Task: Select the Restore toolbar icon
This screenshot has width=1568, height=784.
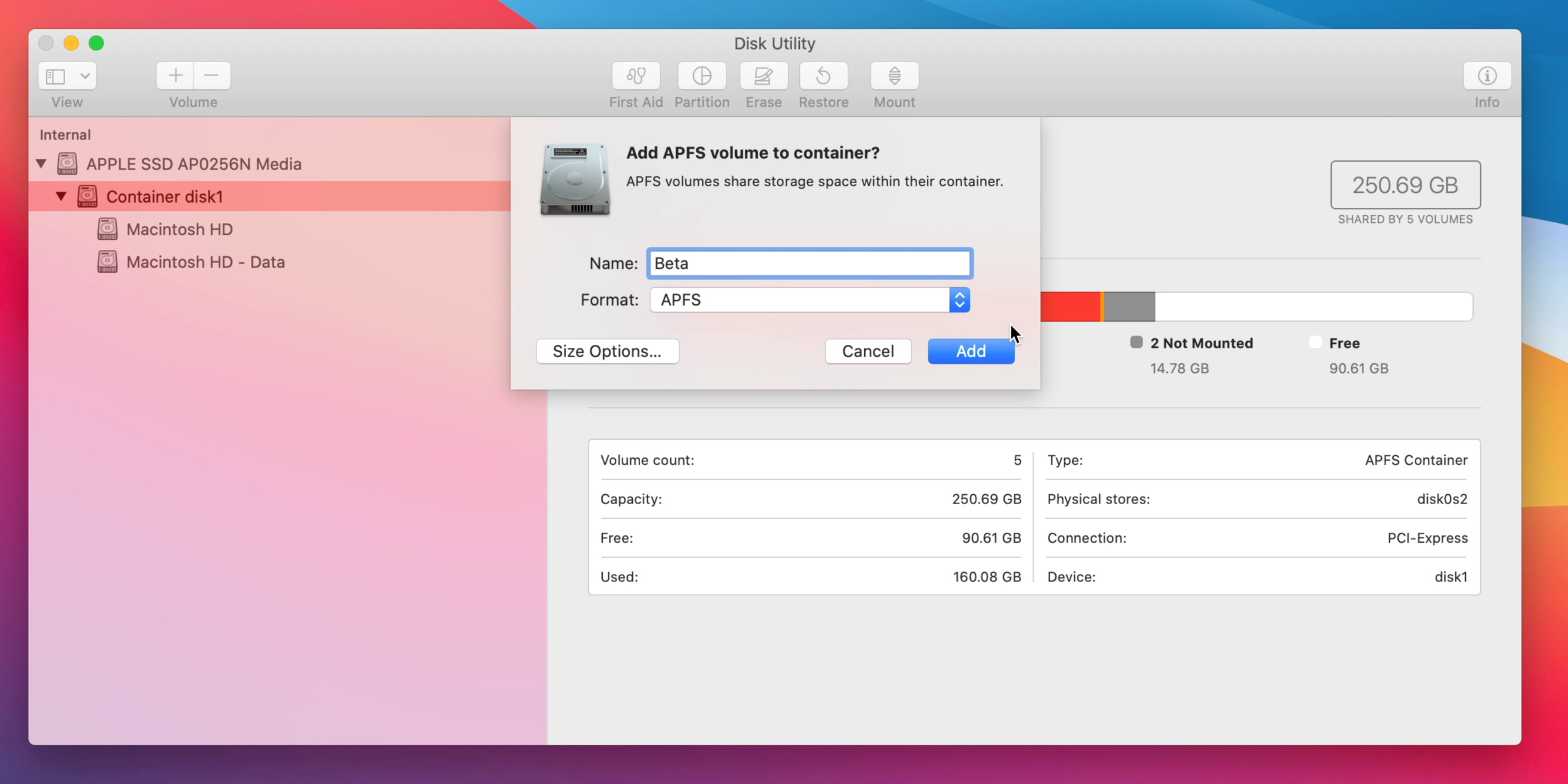Action: 823,76
